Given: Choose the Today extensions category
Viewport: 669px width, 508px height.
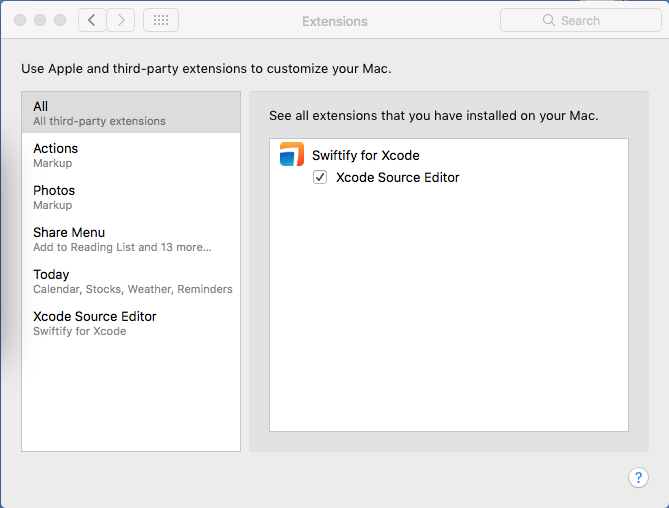Looking at the screenshot, I should click(x=131, y=281).
